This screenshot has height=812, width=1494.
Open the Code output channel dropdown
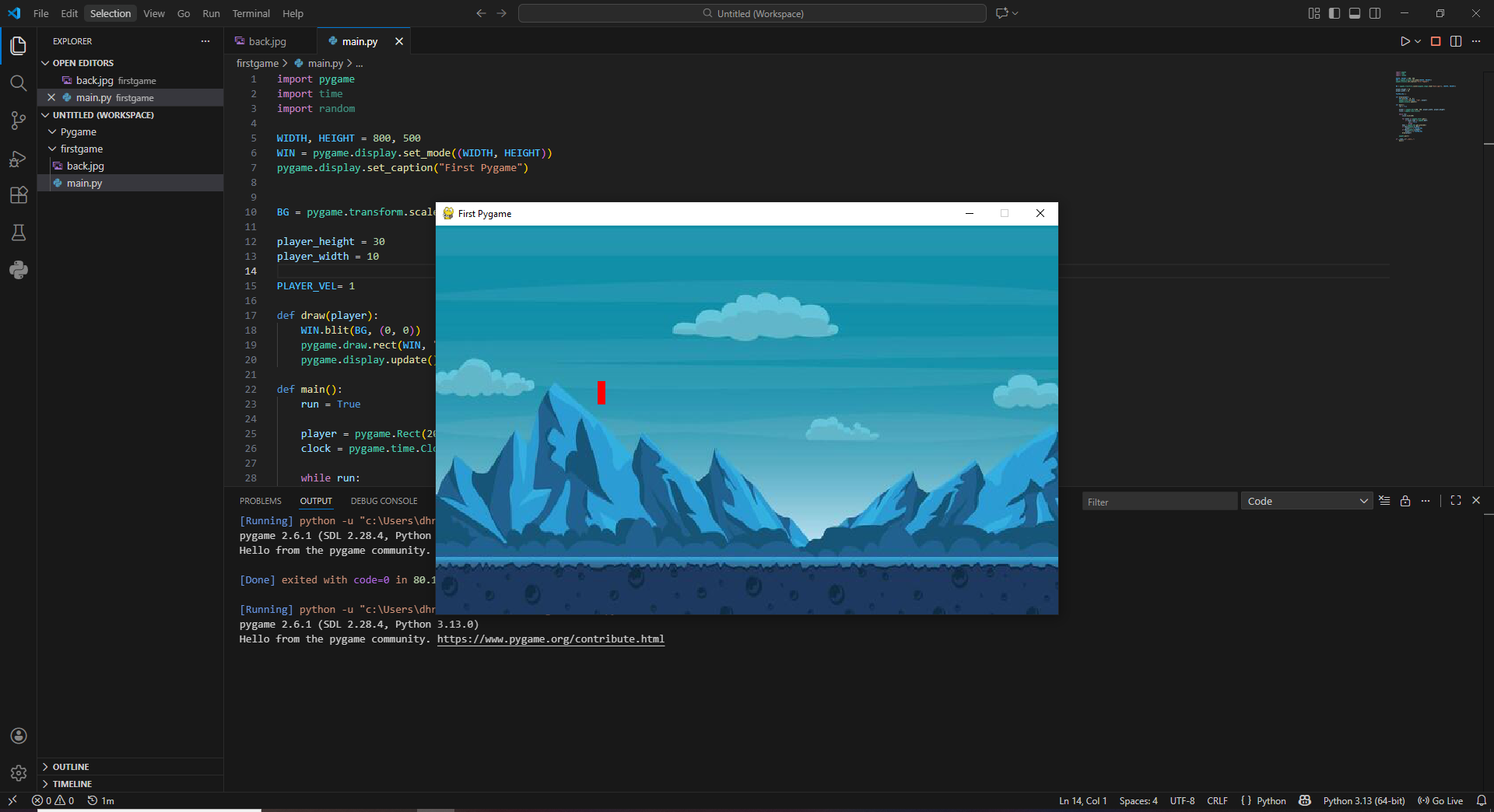point(1306,502)
